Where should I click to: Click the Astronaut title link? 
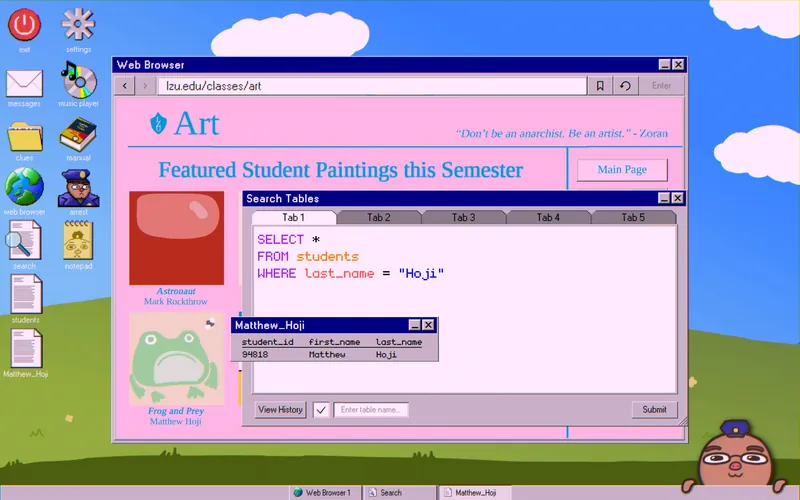click(176, 291)
